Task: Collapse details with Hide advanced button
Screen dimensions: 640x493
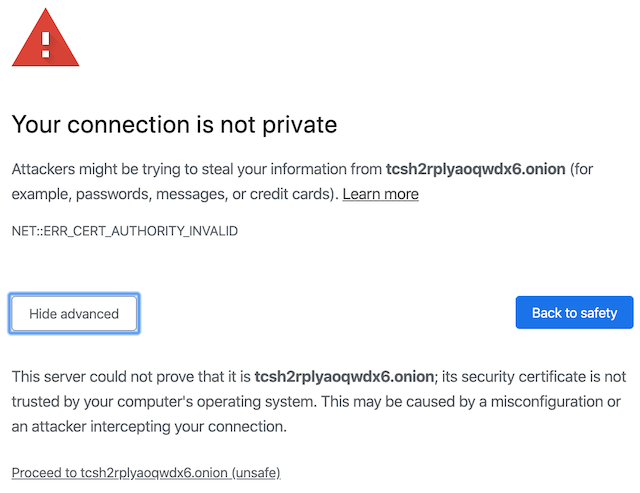Action: (x=74, y=314)
